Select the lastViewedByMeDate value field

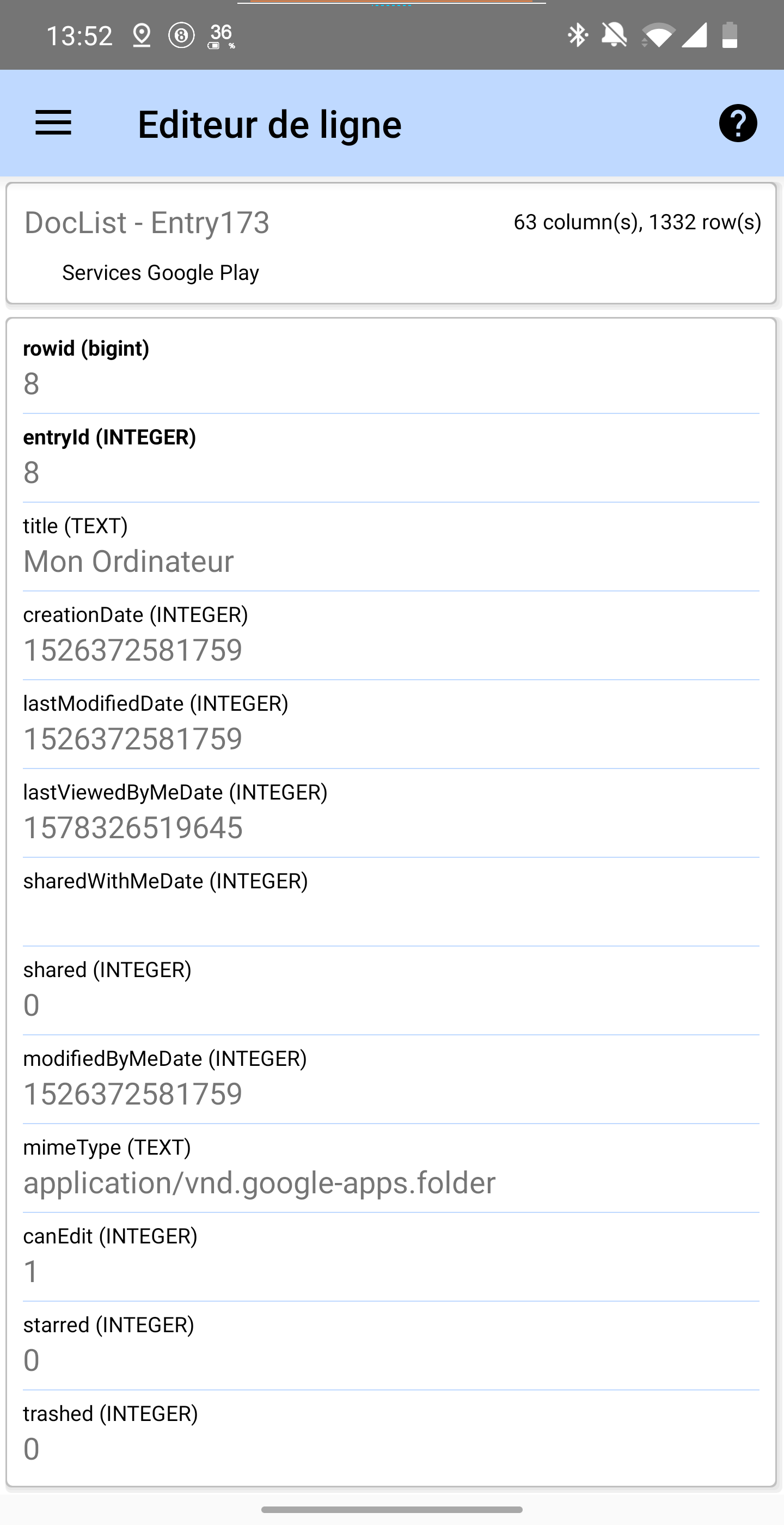(x=390, y=828)
